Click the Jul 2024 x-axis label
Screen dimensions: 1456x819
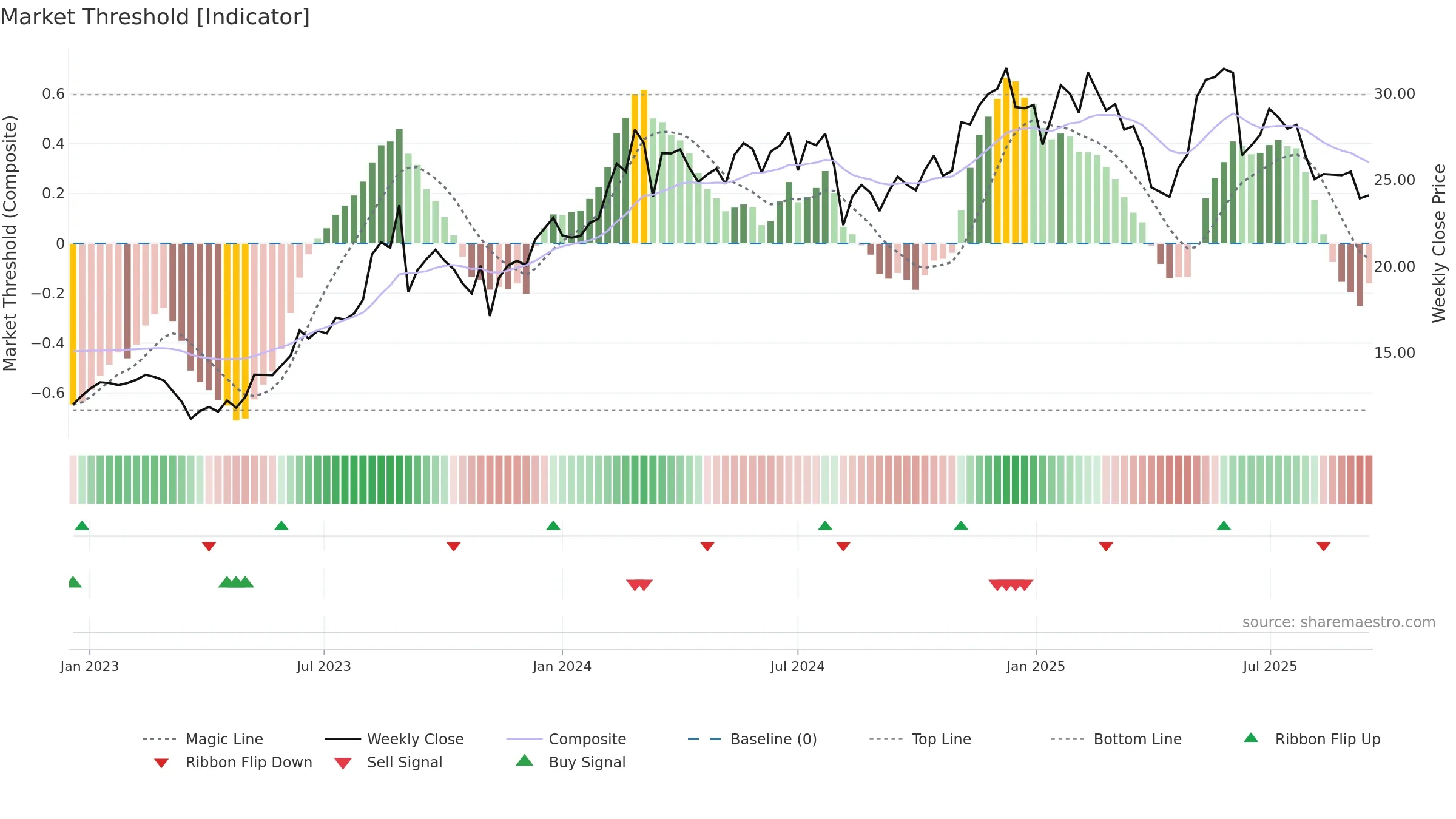coord(798,666)
